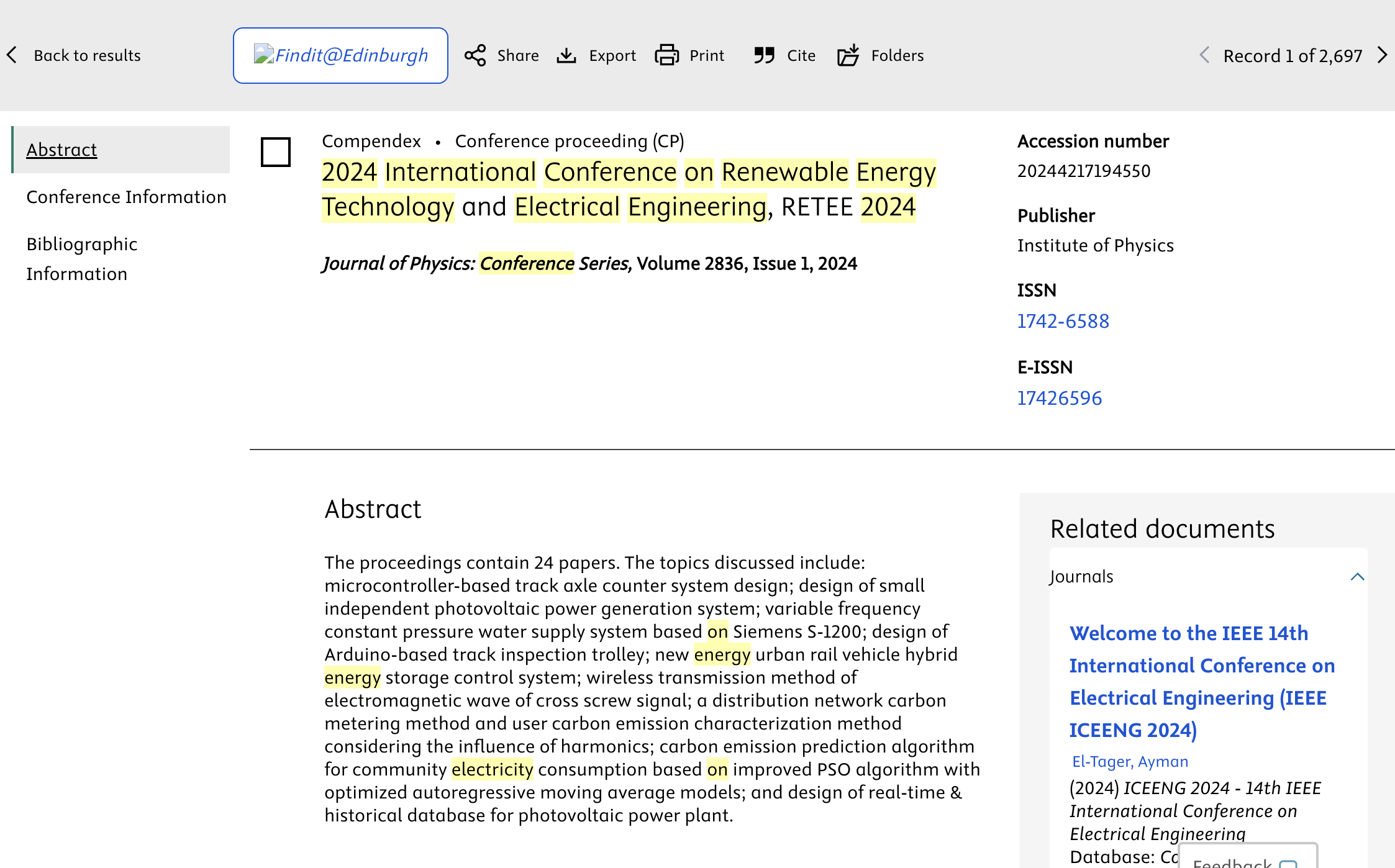Click the Back to results arrow
The height and width of the screenshot is (868, 1395).
(12, 55)
